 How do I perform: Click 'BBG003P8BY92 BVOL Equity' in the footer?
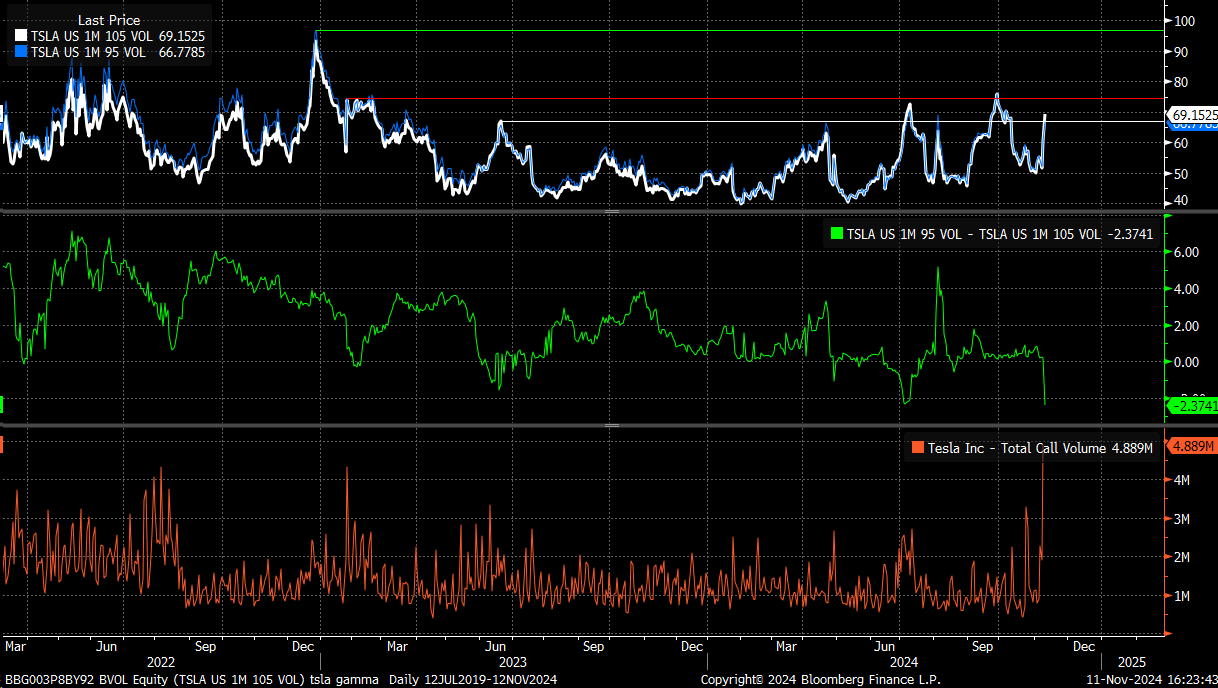tap(86, 679)
